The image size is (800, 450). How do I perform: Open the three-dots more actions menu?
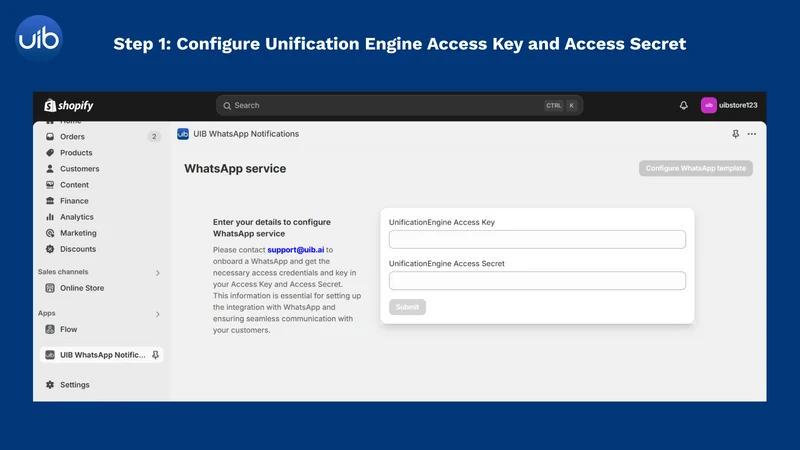click(x=752, y=134)
